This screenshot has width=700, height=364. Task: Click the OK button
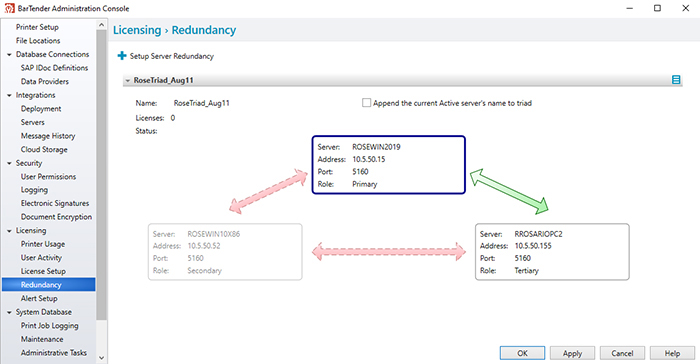522,353
